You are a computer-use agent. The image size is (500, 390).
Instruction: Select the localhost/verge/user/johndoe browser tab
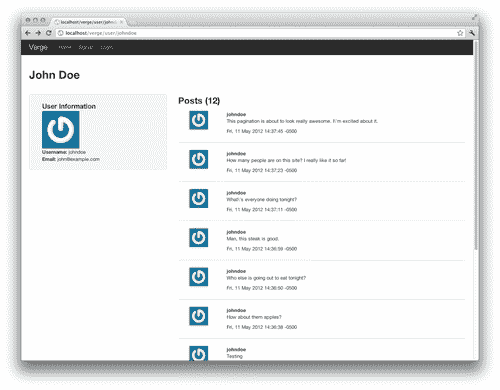88,22
